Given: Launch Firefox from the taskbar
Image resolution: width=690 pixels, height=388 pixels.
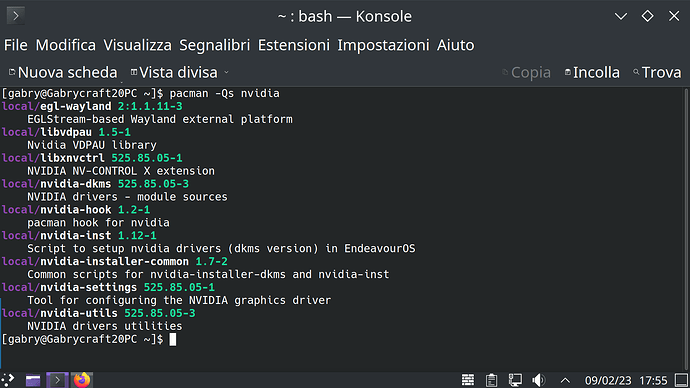Looking at the screenshot, I should pos(82,380).
